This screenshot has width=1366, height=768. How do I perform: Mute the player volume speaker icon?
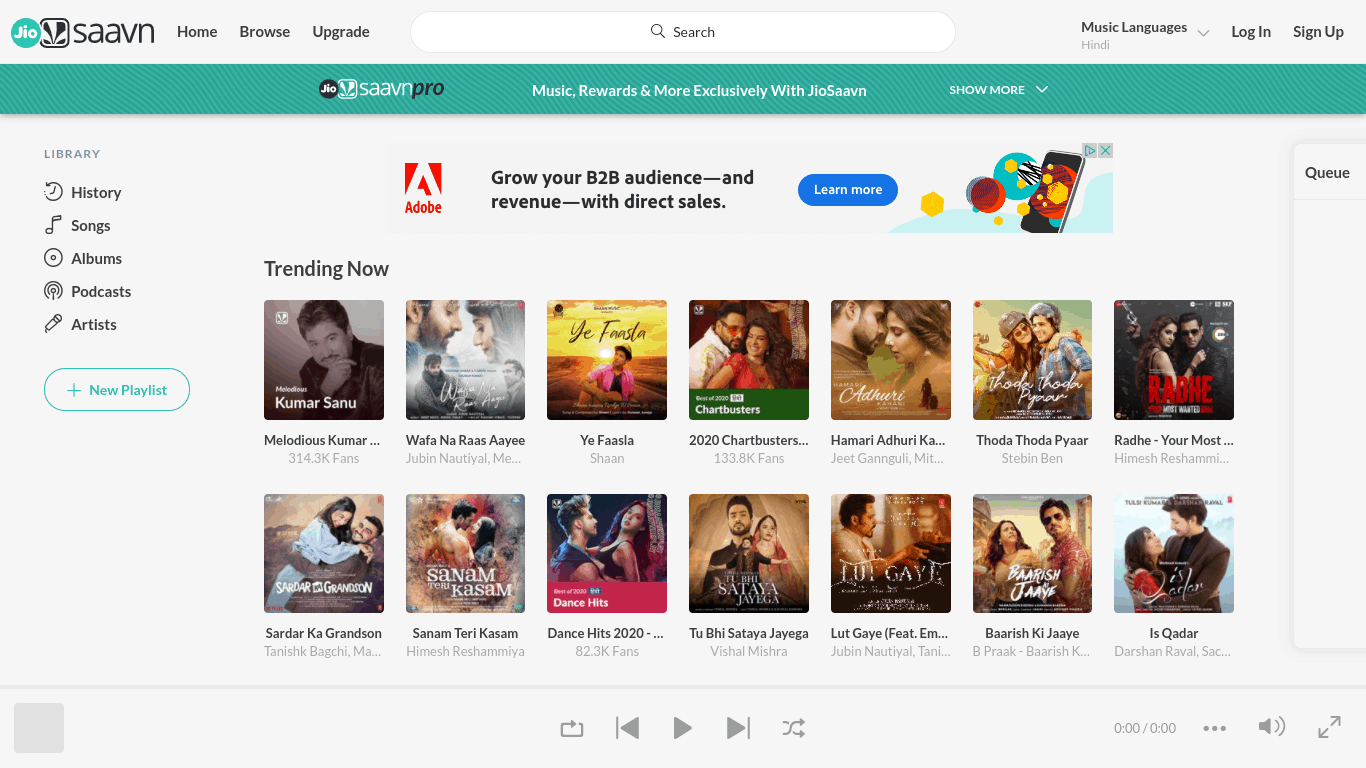click(1271, 727)
